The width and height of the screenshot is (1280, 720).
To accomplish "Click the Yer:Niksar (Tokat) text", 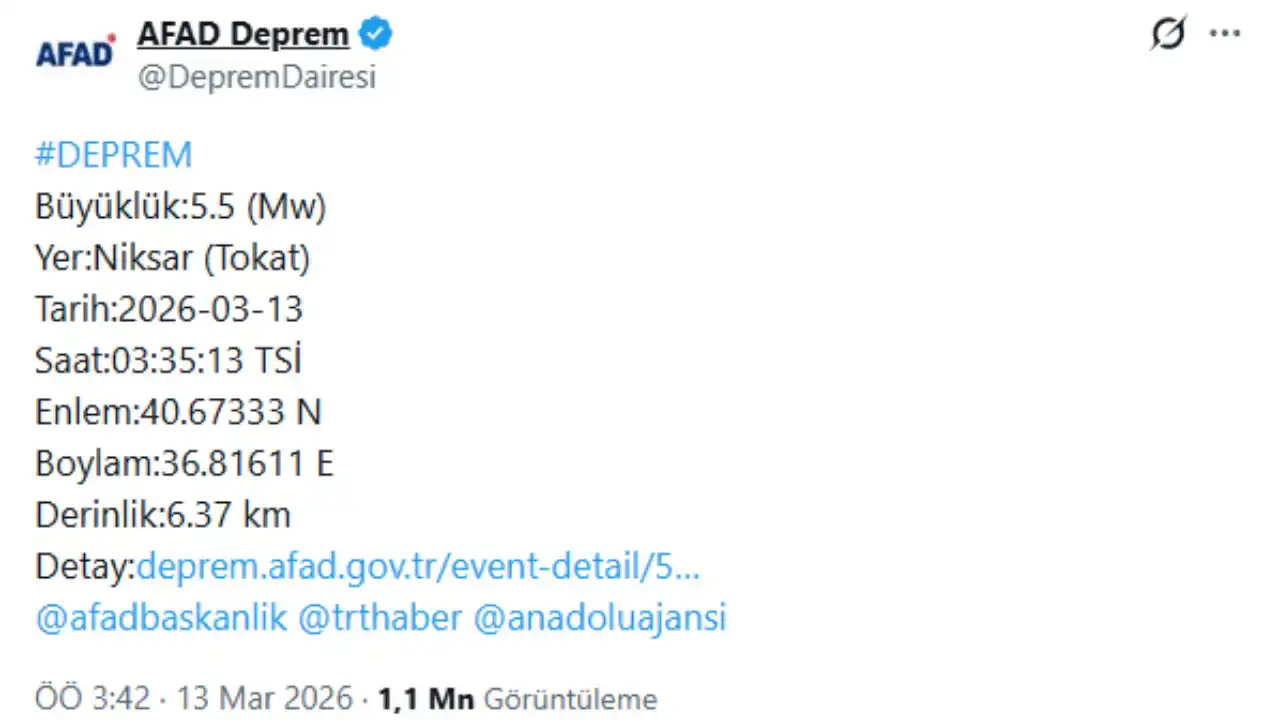I will pos(173,259).
